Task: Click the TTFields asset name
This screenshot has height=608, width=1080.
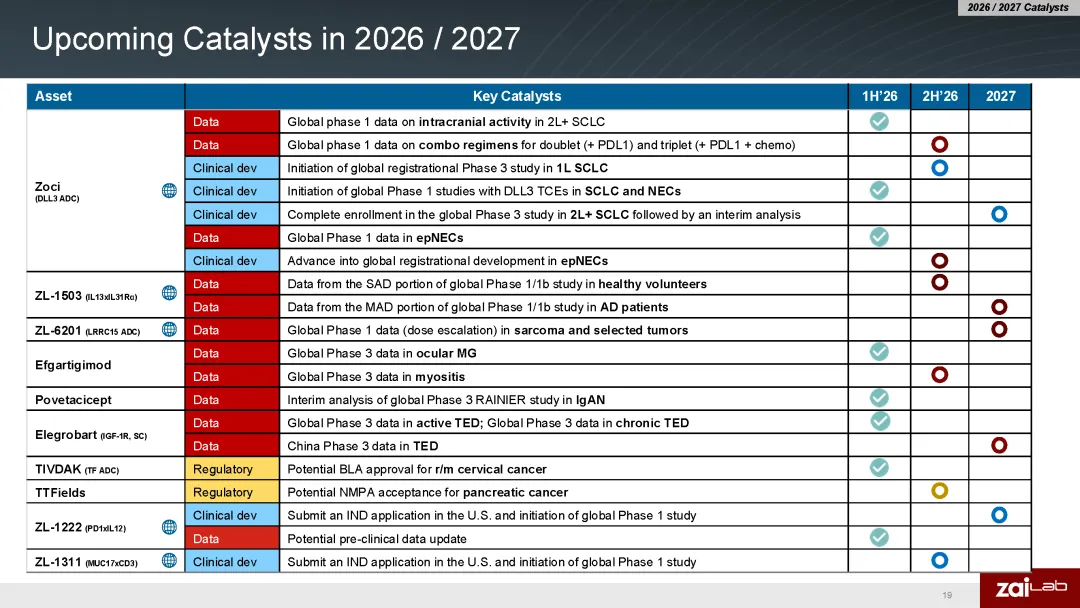Action: coord(60,492)
